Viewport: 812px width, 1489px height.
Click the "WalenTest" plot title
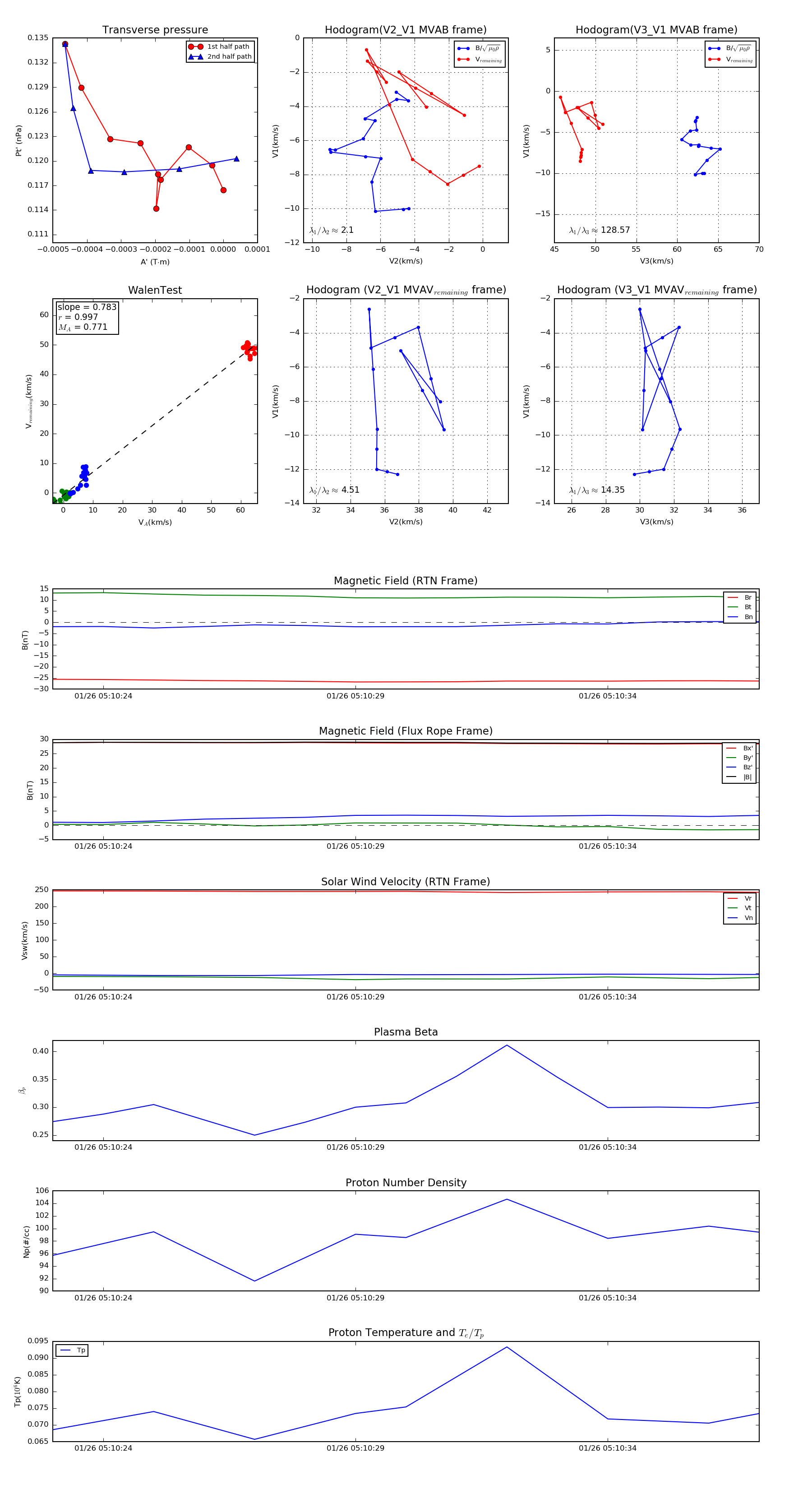pyautogui.click(x=155, y=290)
